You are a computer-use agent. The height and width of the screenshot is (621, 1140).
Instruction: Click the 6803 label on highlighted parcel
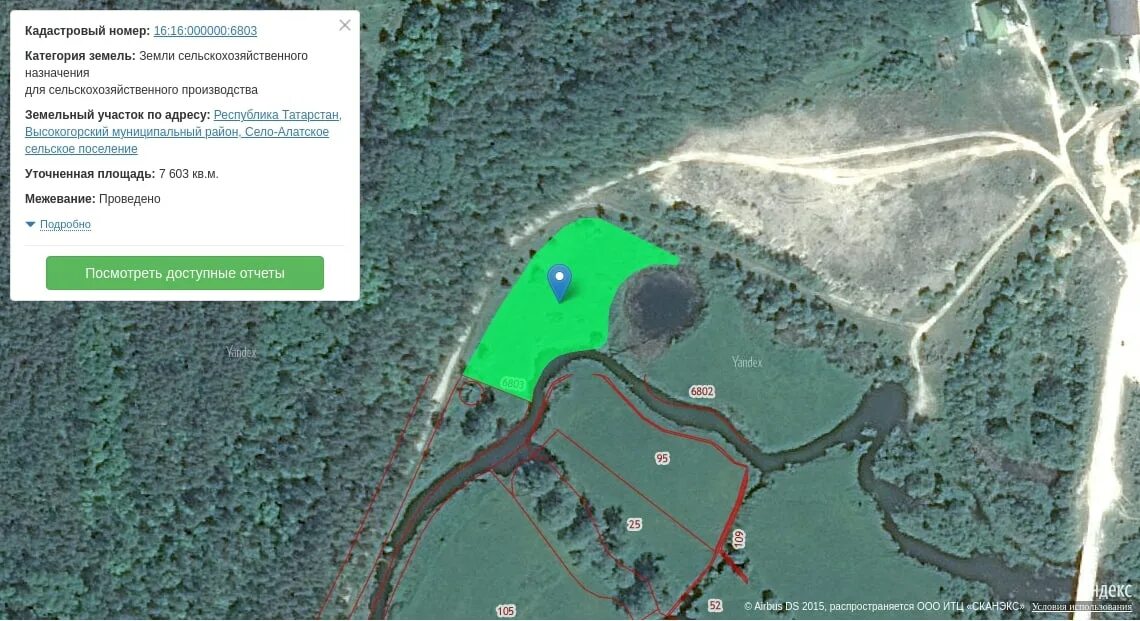pos(513,383)
